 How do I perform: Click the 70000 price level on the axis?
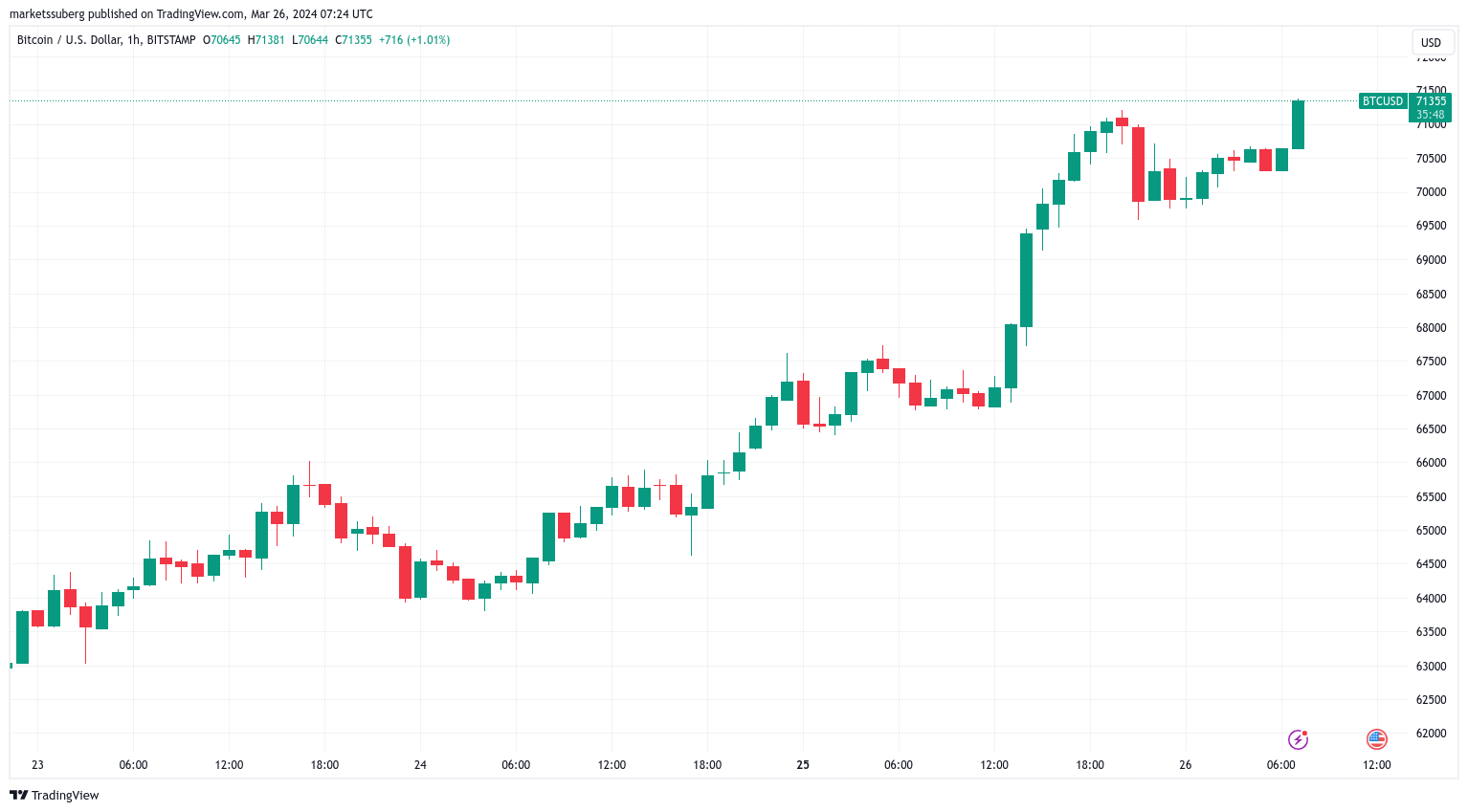(1431, 192)
